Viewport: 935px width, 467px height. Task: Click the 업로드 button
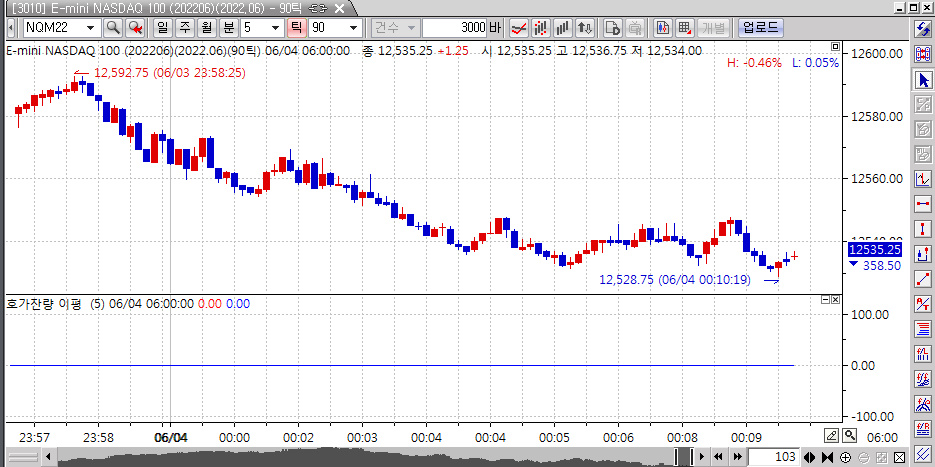[761, 27]
